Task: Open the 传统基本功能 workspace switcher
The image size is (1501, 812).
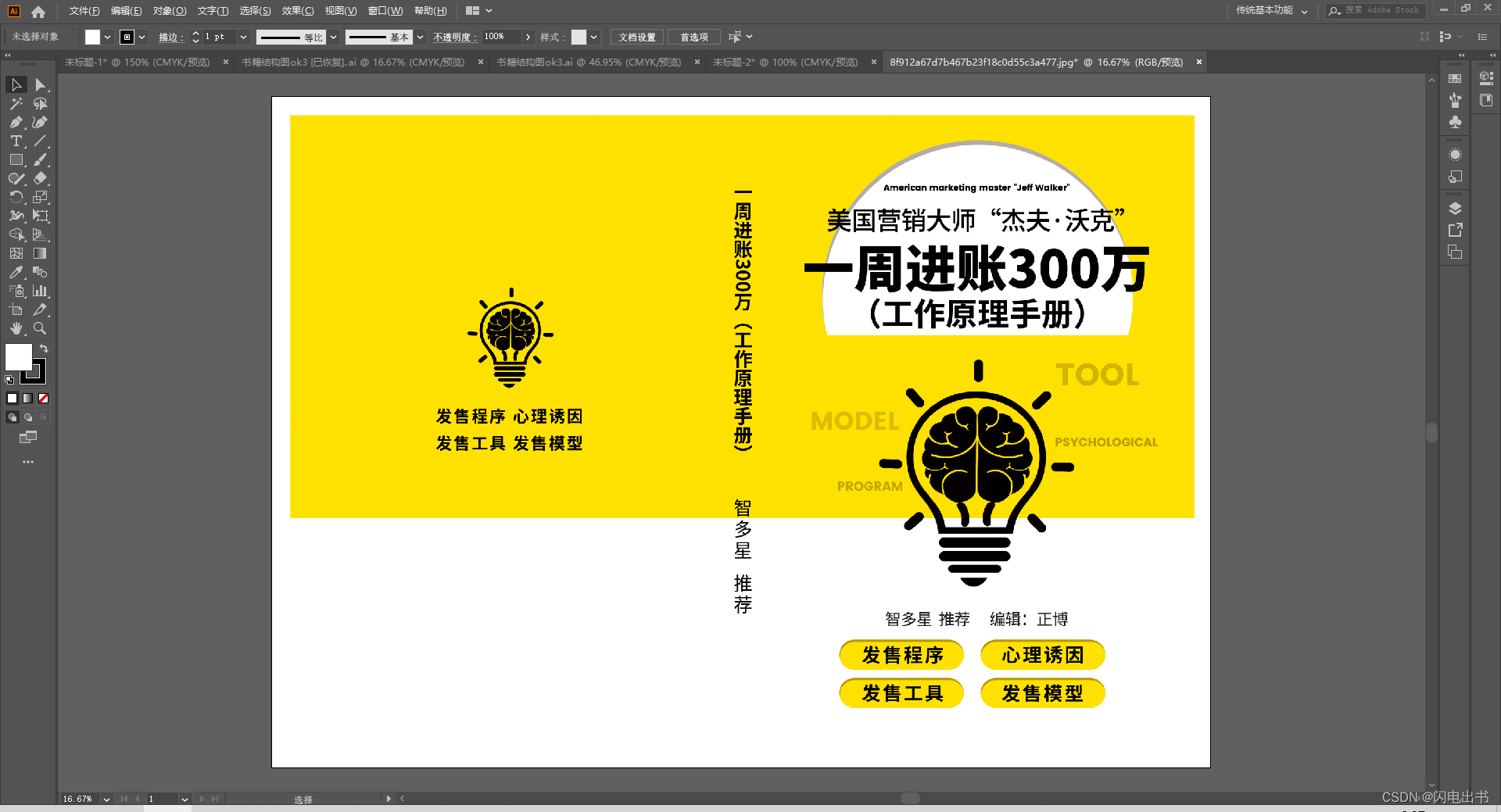Action: click(x=1271, y=11)
